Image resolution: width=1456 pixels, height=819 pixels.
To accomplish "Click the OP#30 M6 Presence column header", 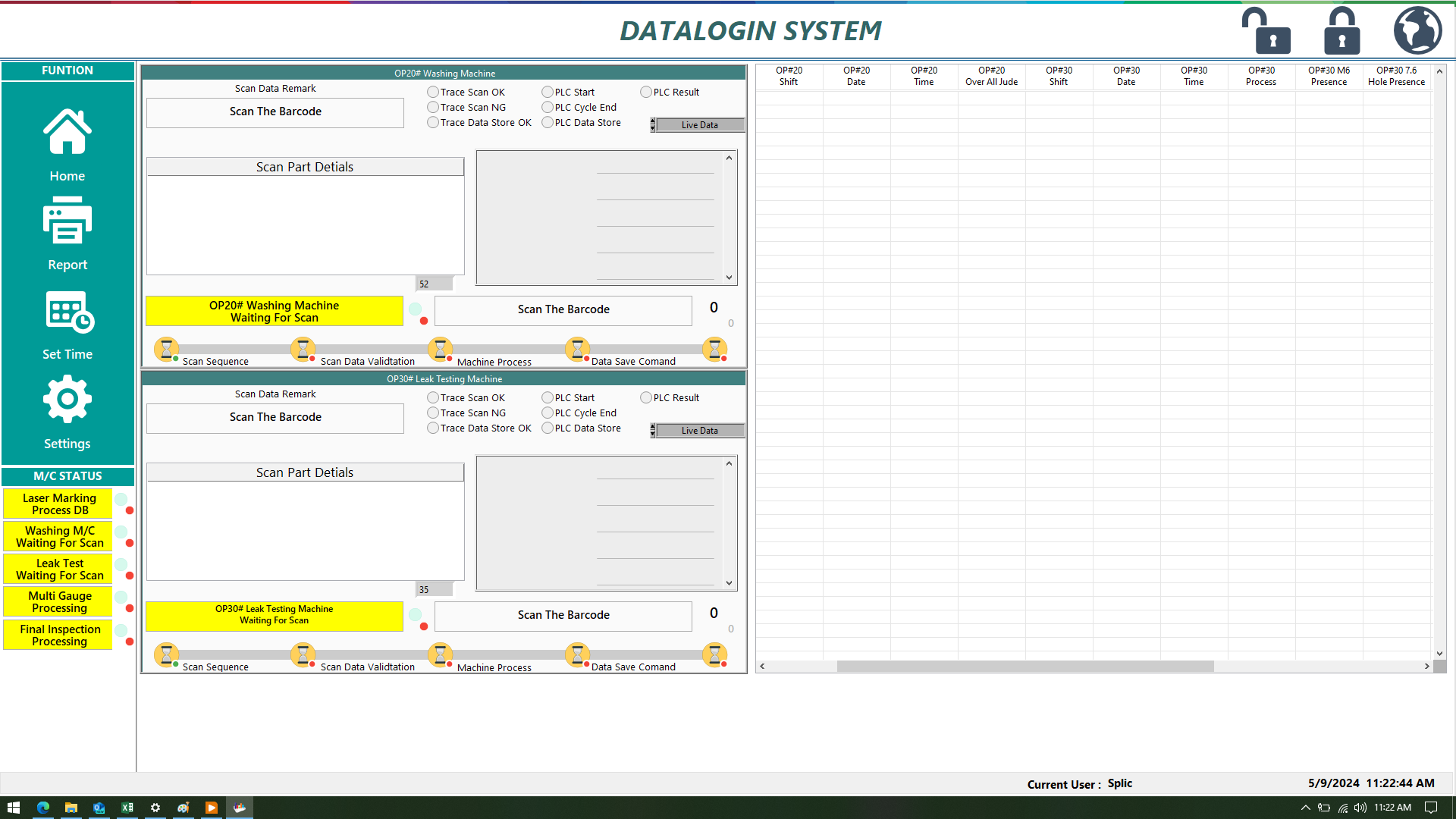I will click(x=1329, y=76).
